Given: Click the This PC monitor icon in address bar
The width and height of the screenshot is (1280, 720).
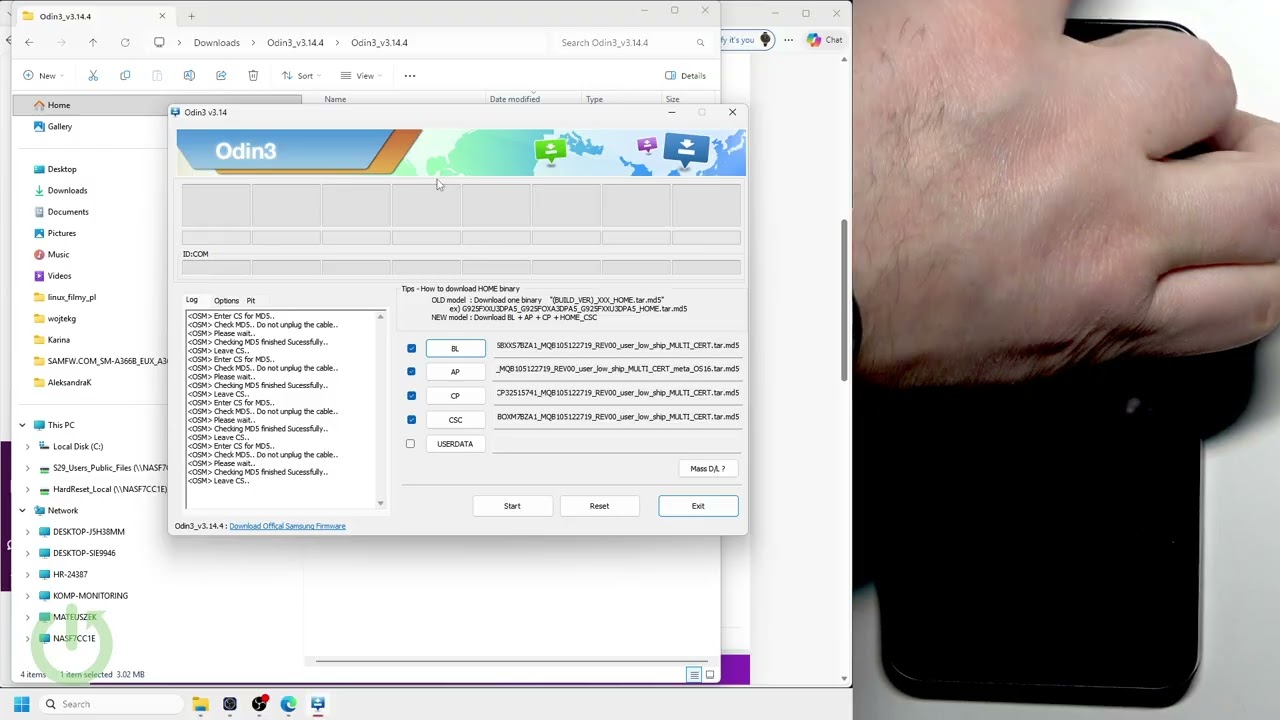Looking at the screenshot, I should (159, 42).
